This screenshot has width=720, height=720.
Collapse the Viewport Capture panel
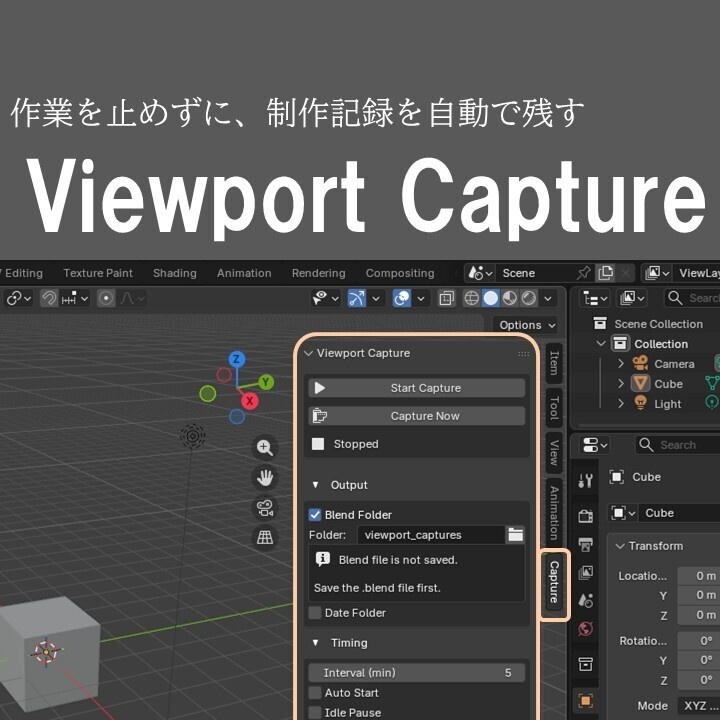309,353
